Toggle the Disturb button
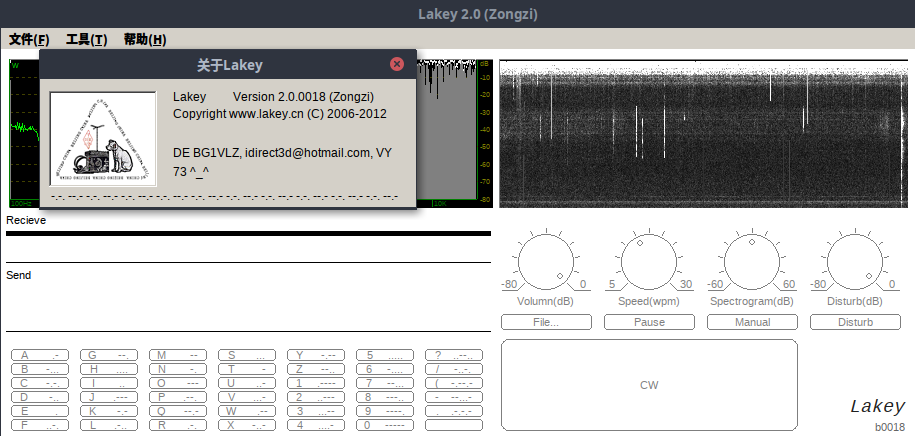The width and height of the screenshot is (915, 436). coord(855,322)
